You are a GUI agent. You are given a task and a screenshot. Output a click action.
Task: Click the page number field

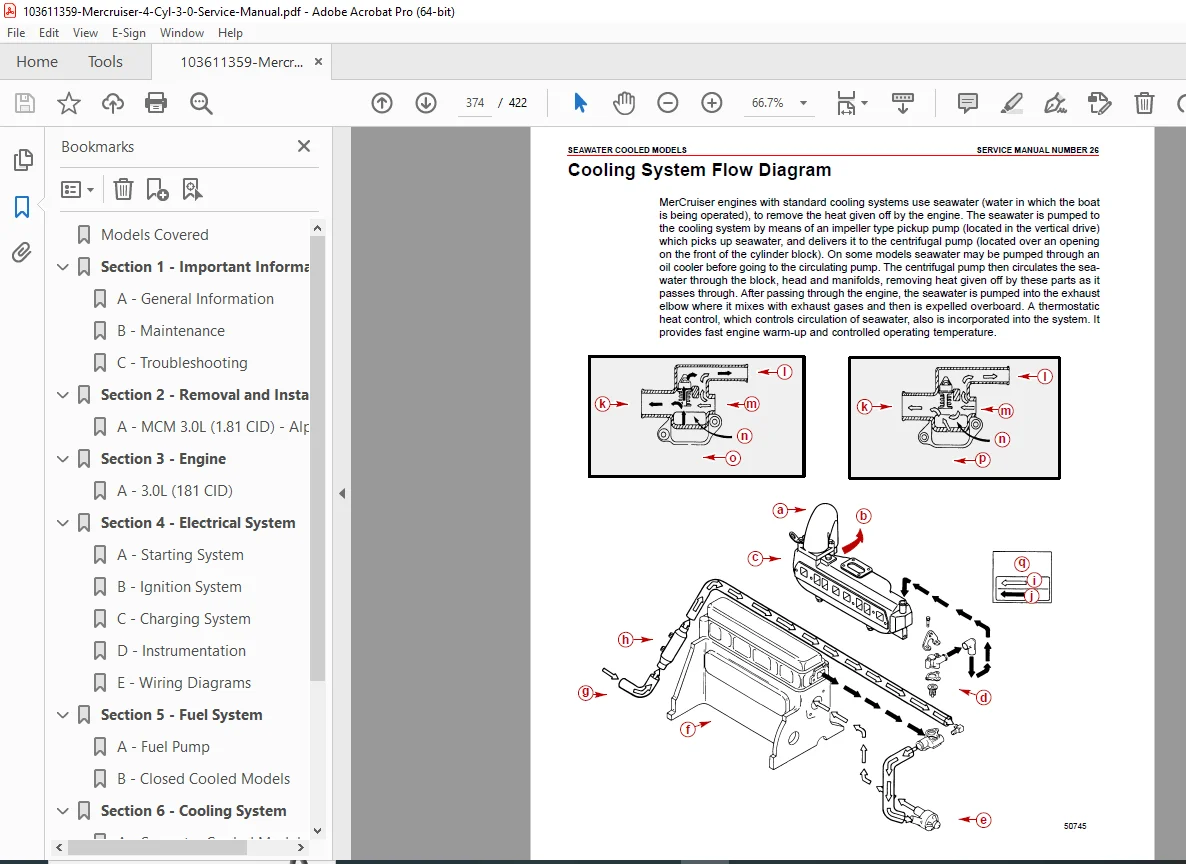(x=475, y=103)
